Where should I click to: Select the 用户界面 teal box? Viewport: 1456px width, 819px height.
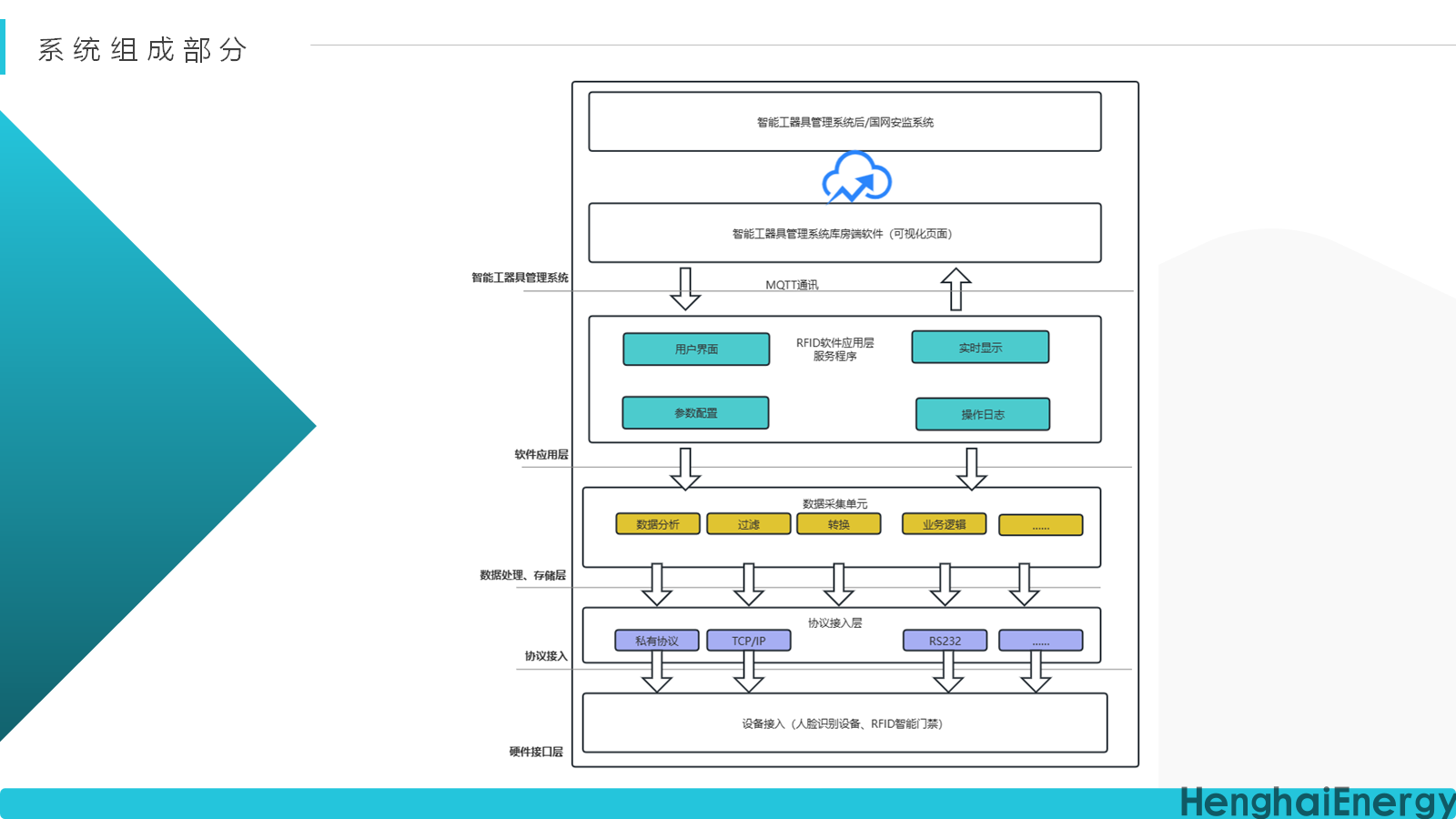pyautogui.click(x=696, y=349)
